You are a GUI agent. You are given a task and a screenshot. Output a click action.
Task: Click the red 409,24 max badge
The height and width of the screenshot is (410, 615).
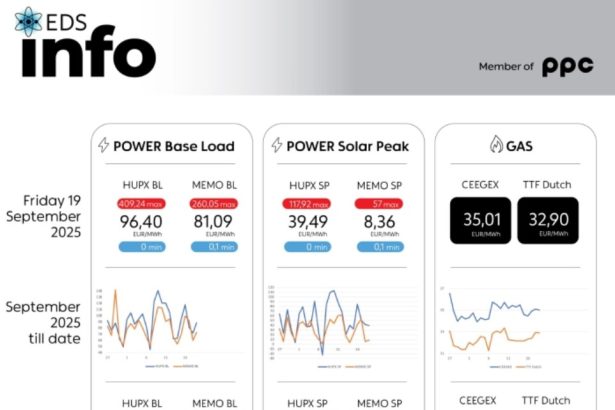(x=141, y=204)
